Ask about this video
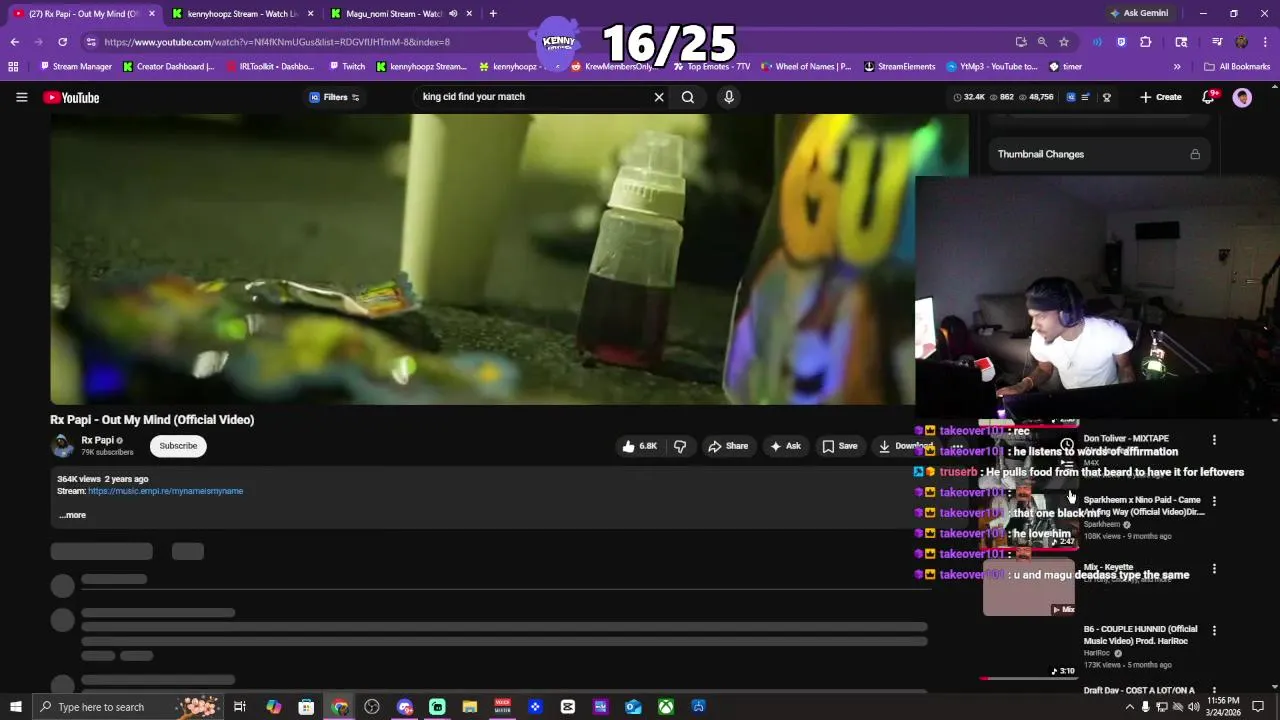 click(784, 446)
